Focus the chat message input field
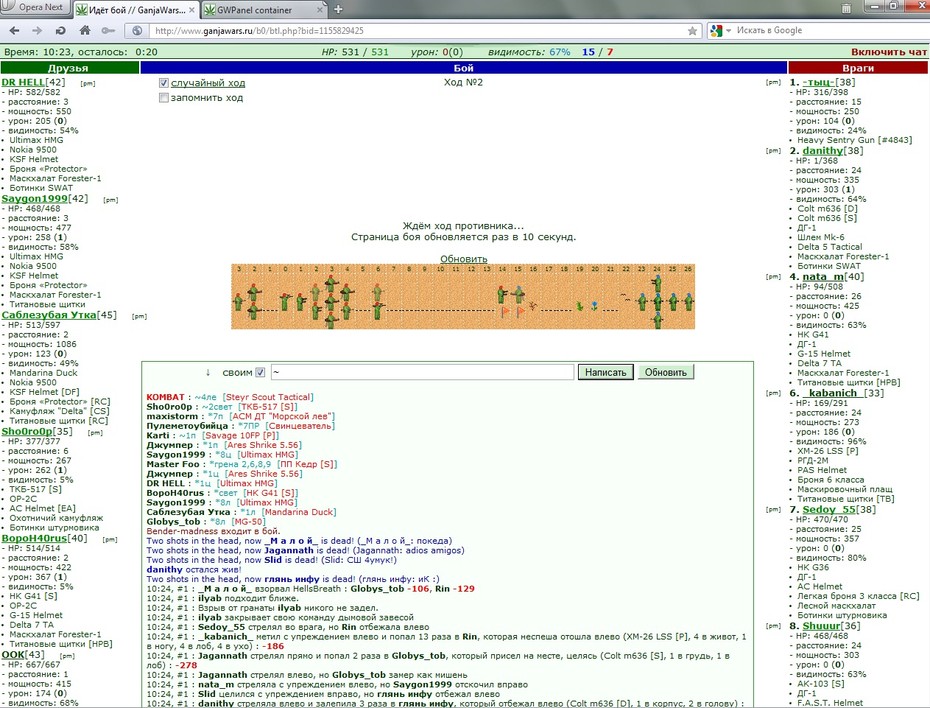Image resolution: width=930 pixels, height=708 pixels. point(422,372)
